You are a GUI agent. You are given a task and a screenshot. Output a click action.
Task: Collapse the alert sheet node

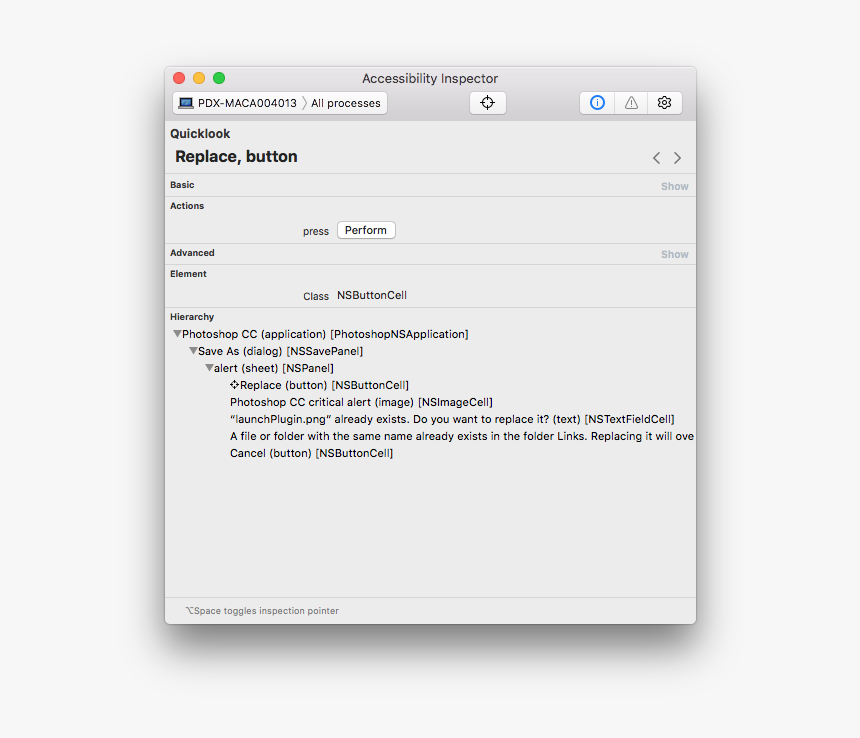click(x=208, y=367)
